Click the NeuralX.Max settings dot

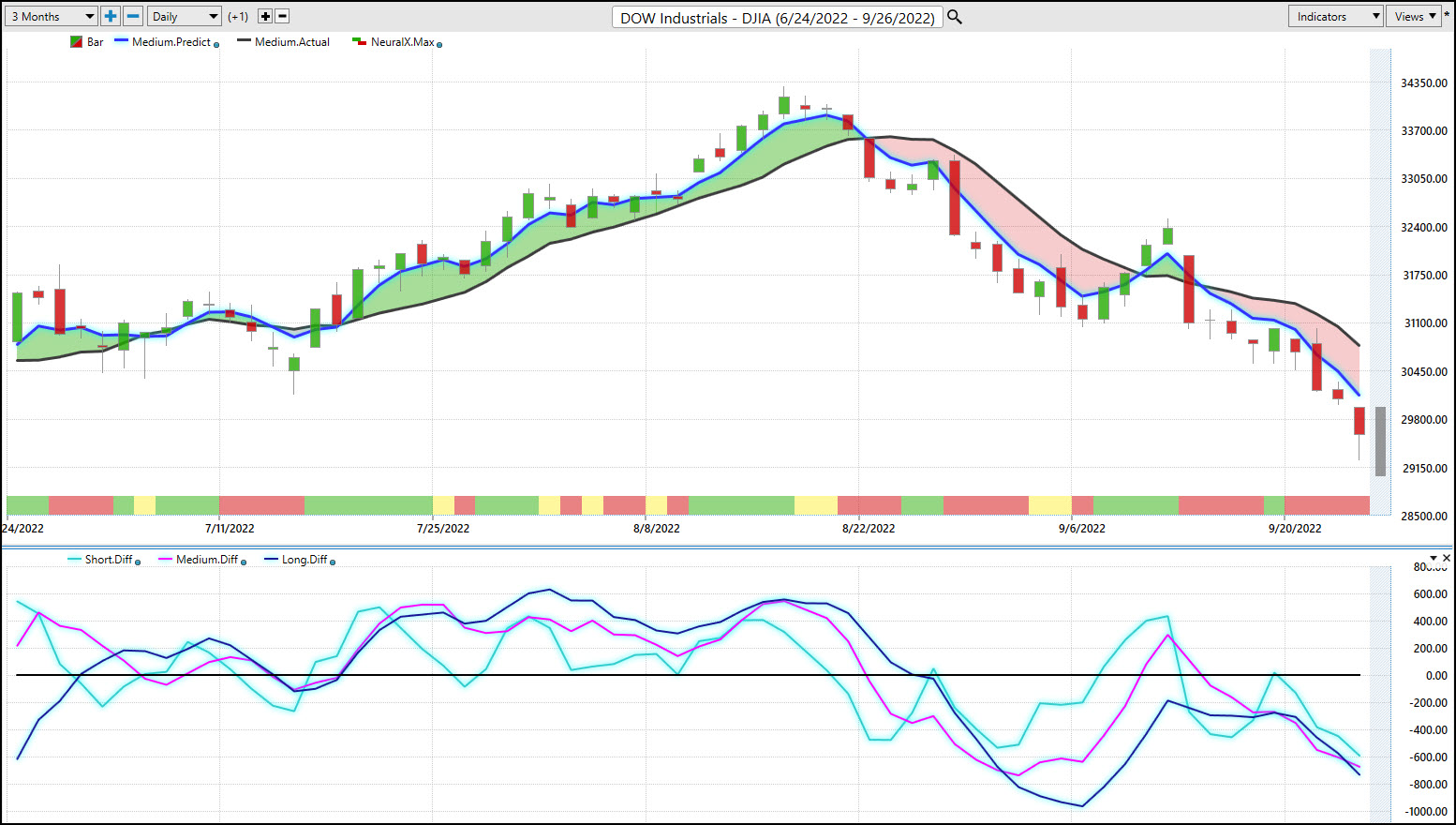click(439, 44)
